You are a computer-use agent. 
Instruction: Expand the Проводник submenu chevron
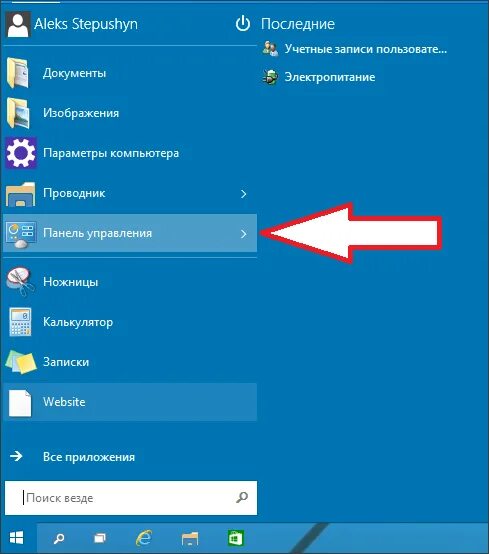point(243,194)
